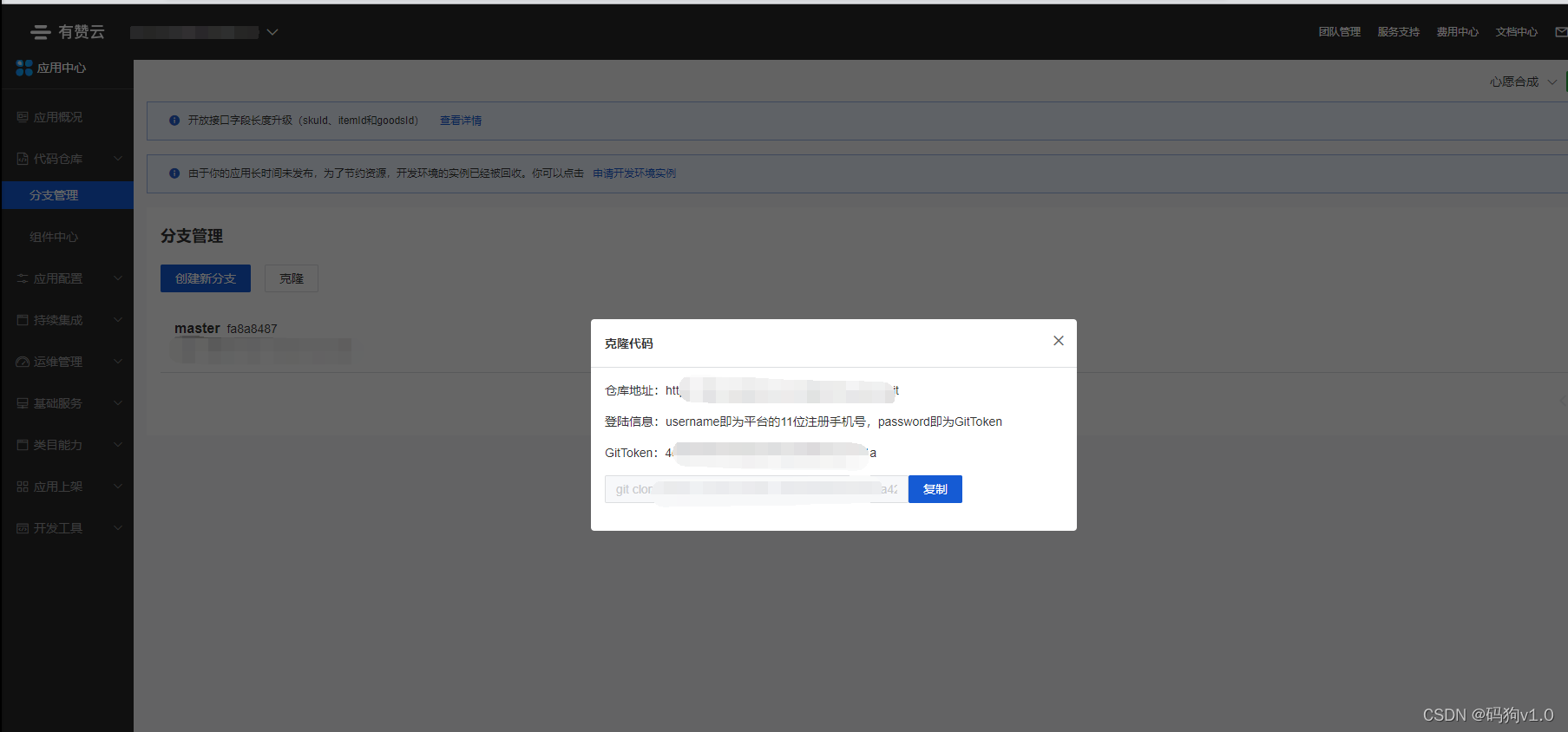Expand the 开发工具 menu chevron

(x=118, y=528)
